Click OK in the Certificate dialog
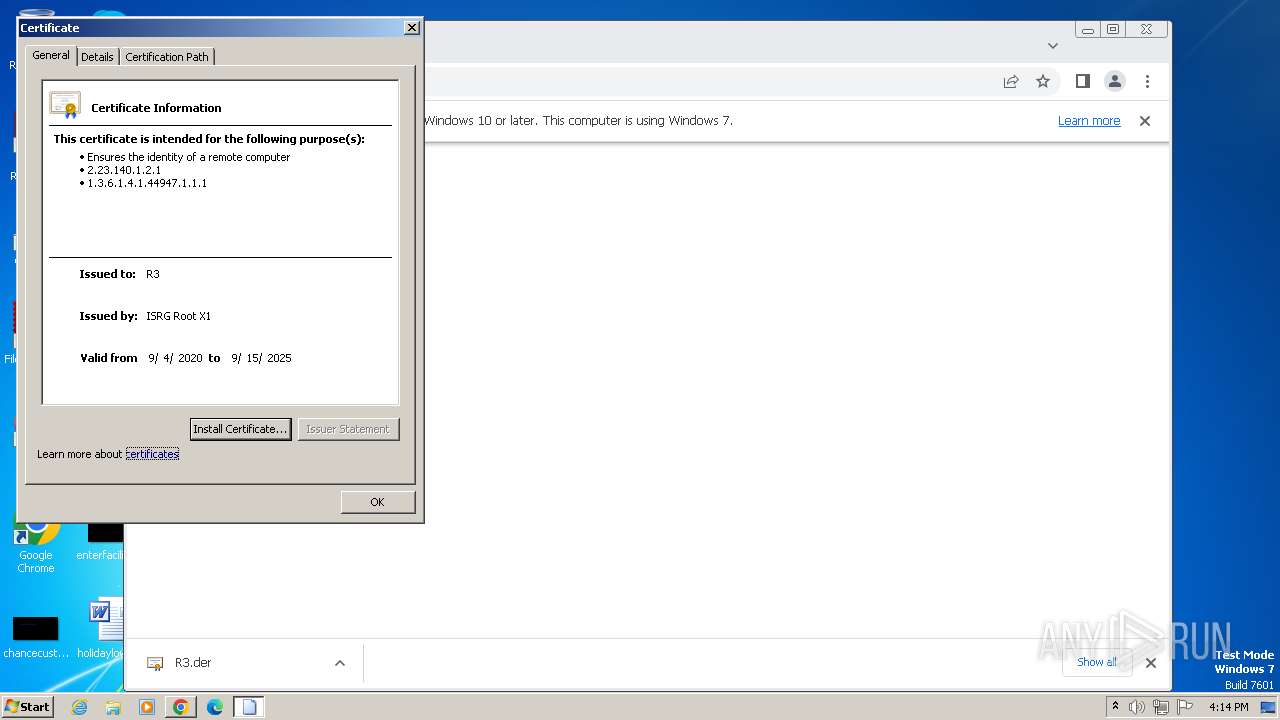This screenshot has width=1280, height=720. coord(377,502)
